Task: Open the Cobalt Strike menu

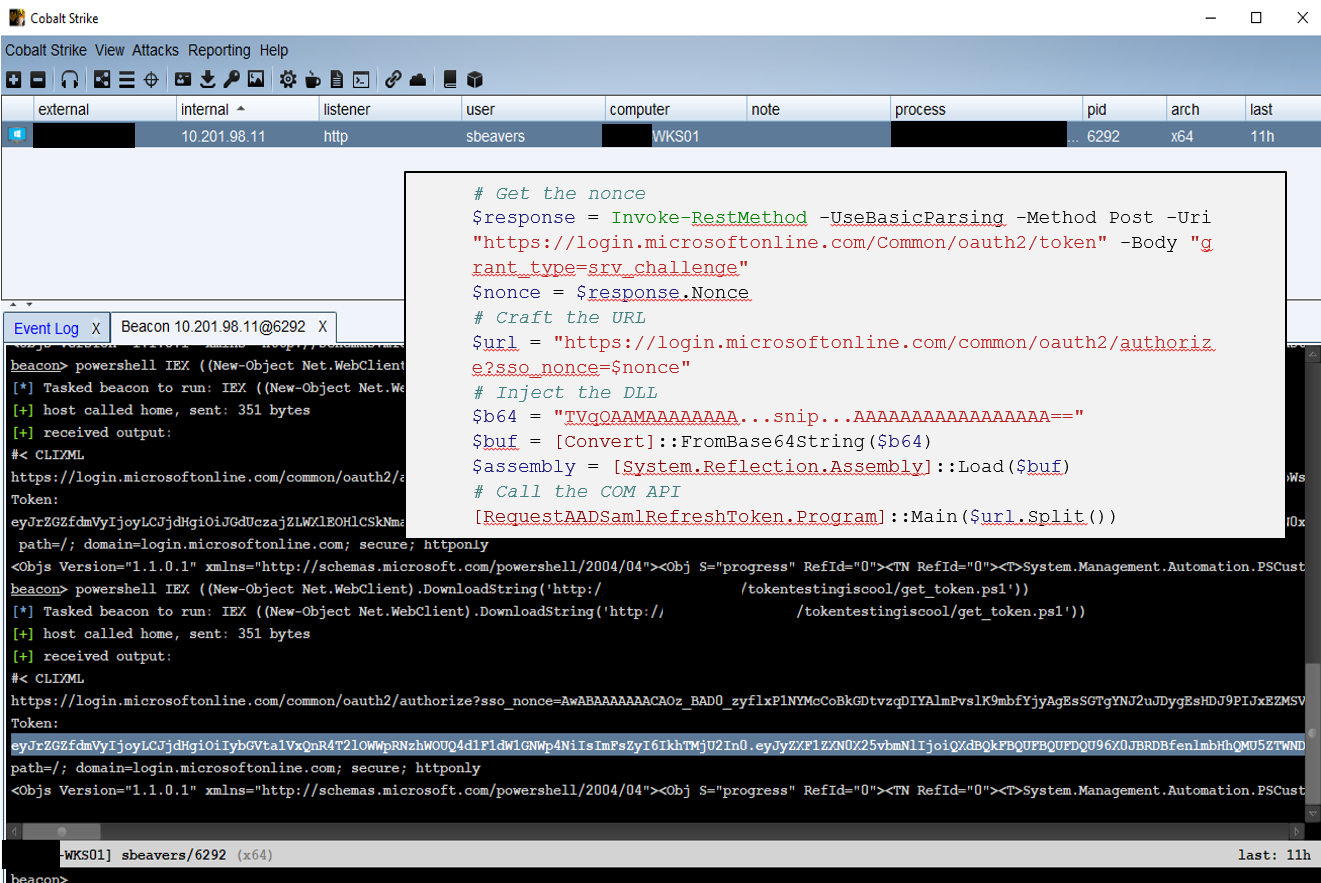Action: coord(47,50)
